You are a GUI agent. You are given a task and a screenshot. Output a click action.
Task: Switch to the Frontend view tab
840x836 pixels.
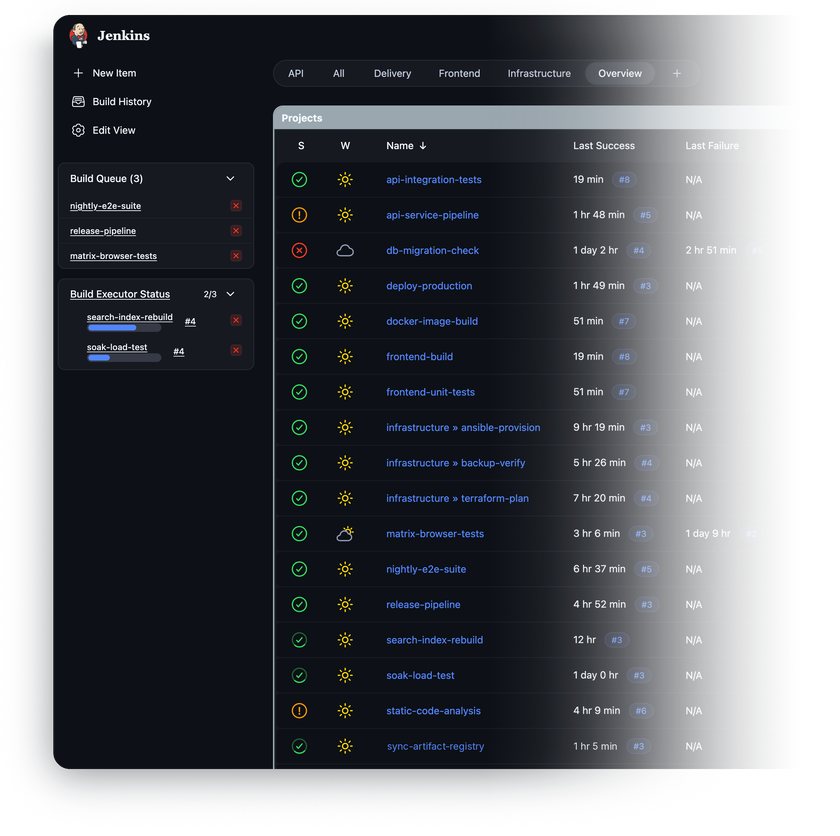(x=459, y=73)
